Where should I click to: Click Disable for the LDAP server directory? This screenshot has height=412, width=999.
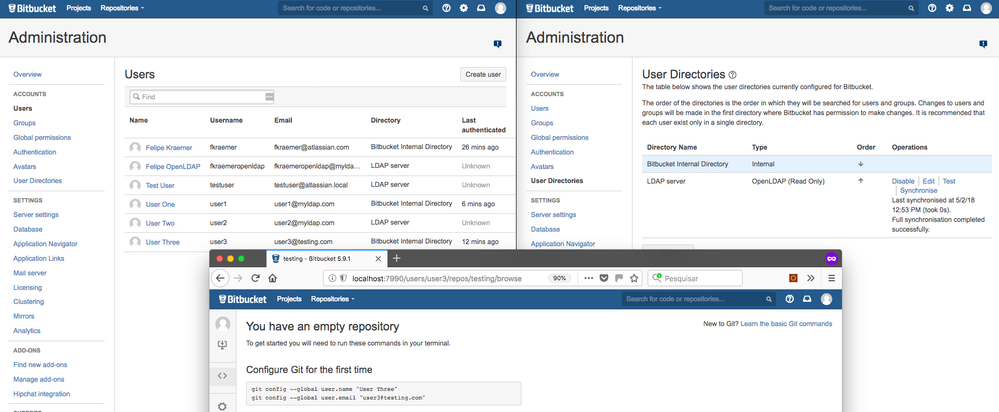(x=903, y=181)
